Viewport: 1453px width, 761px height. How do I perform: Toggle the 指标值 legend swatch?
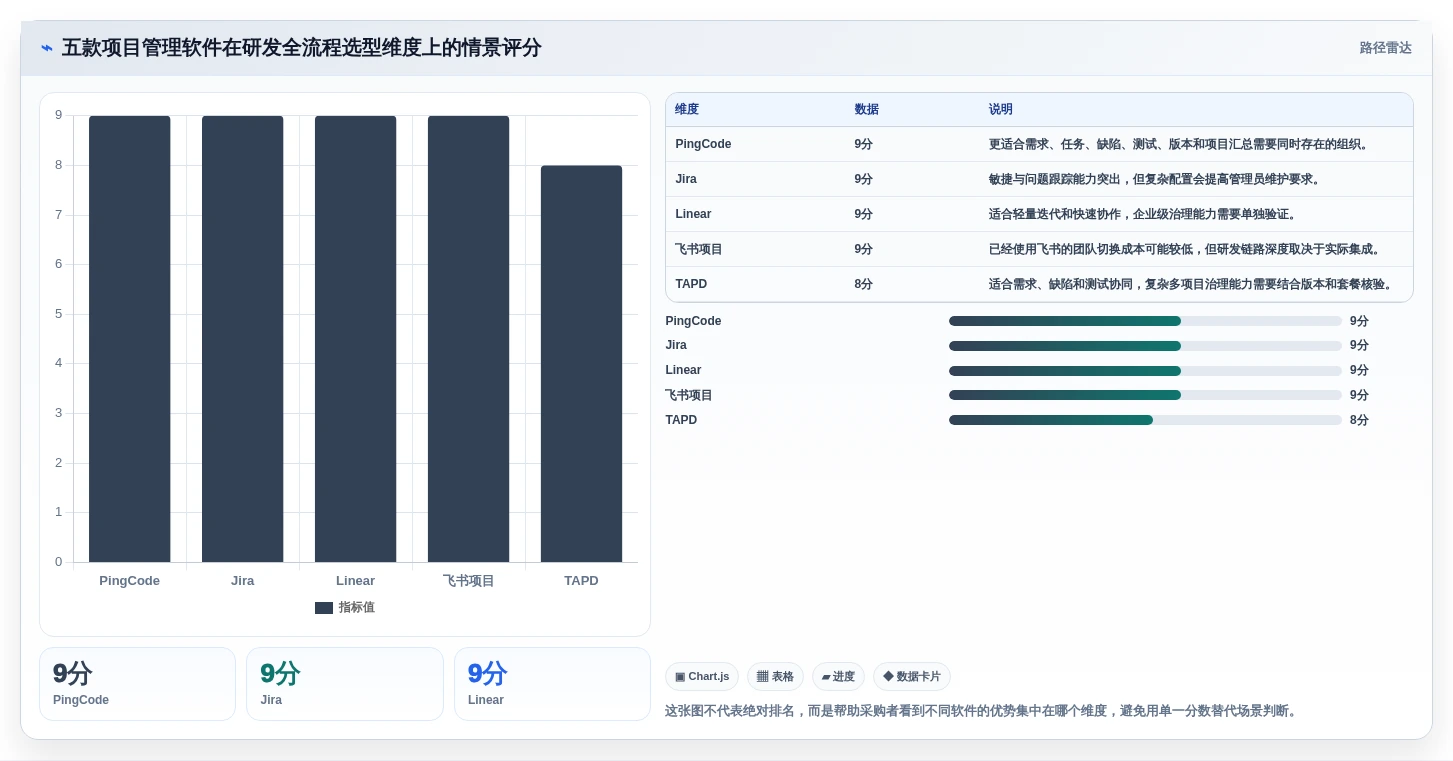pyautogui.click(x=324, y=608)
